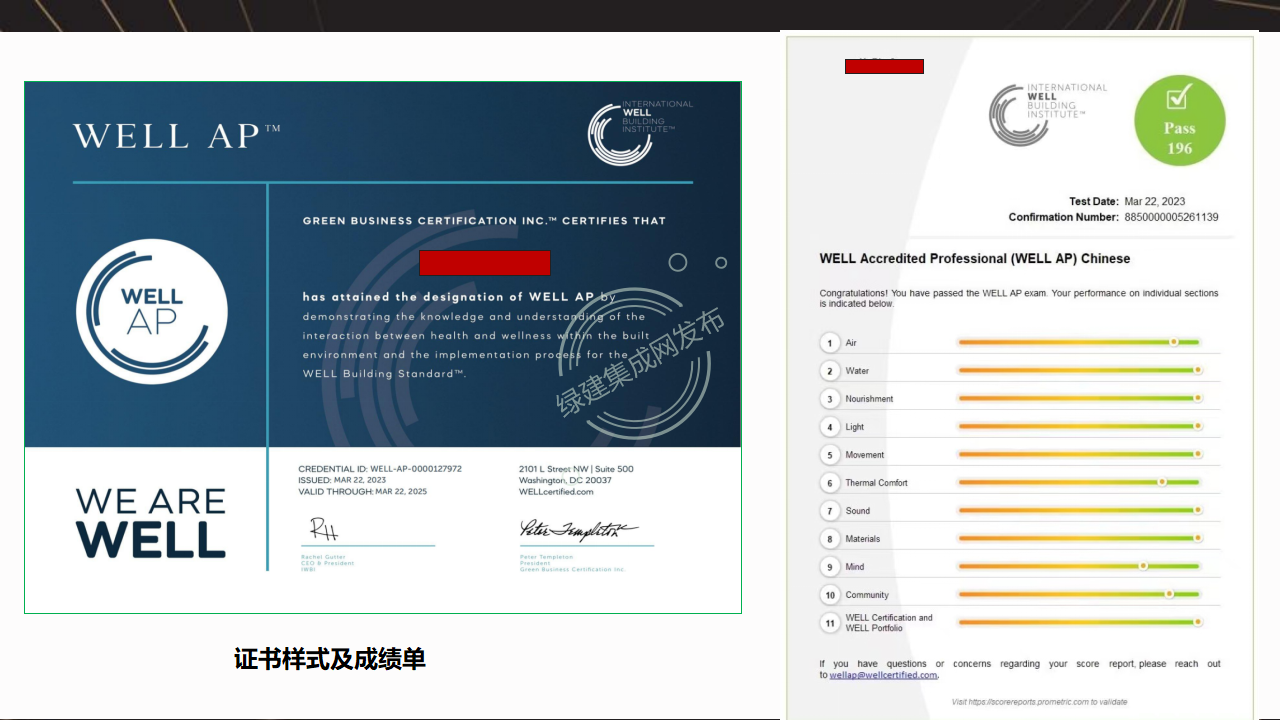This screenshot has width=1280, height=720.
Task: Select the number 4 circle beside Light
Action: tap(829, 427)
